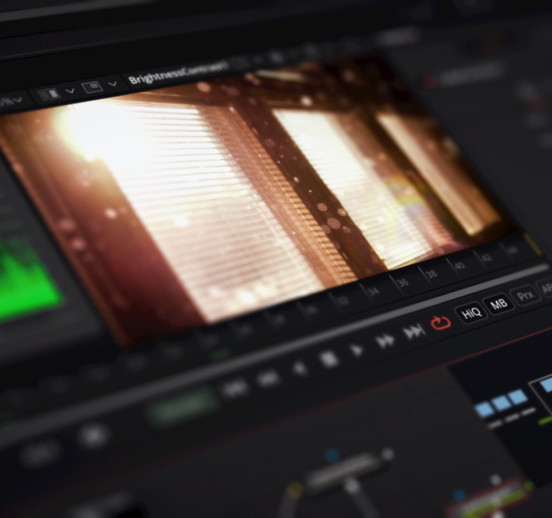Screen dimensions: 552x518
Task: Toggle the red loop playback button
Action: 440,322
